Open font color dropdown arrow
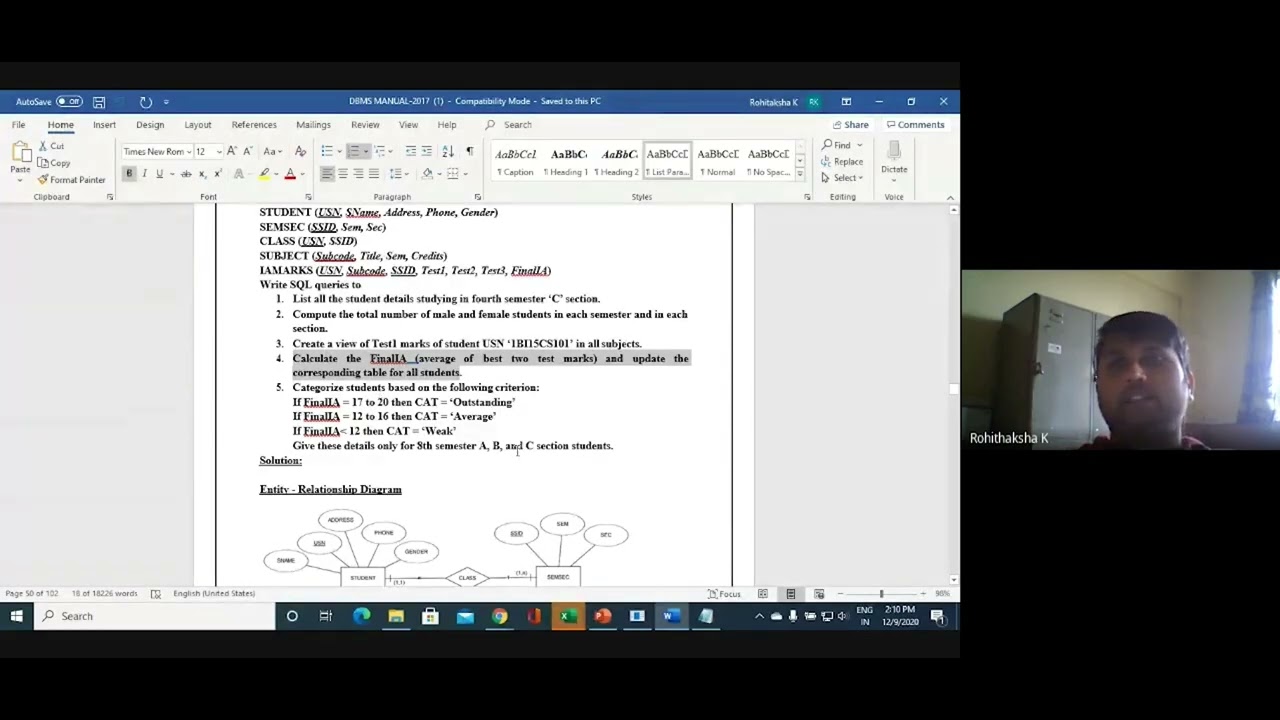The width and height of the screenshot is (1280, 720). tap(302, 175)
